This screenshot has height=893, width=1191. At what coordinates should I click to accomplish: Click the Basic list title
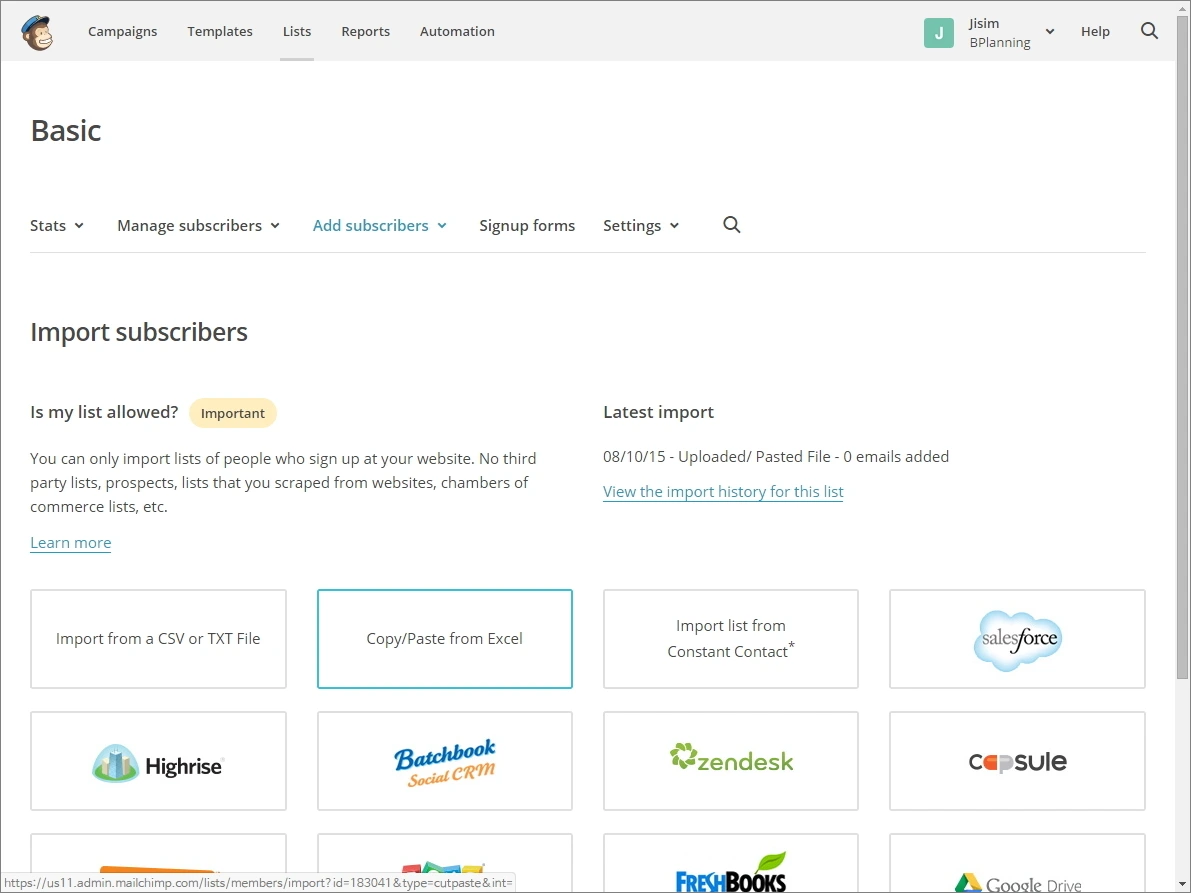click(66, 131)
